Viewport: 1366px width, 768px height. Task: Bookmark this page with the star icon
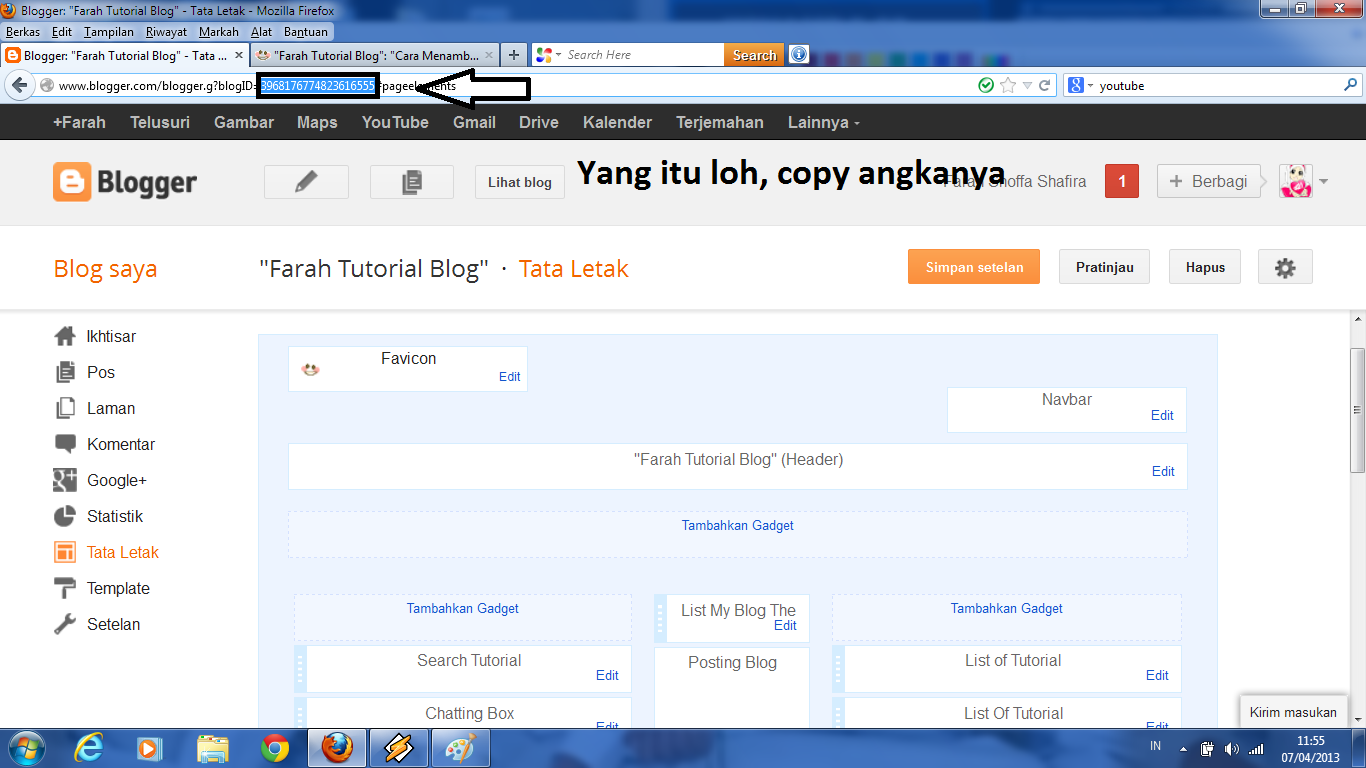1008,86
